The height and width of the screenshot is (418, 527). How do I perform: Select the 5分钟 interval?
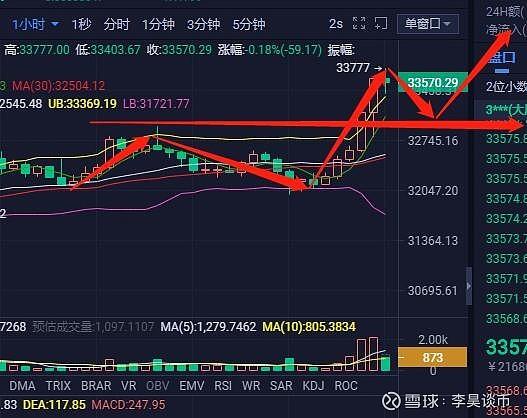[x=249, y=25]
